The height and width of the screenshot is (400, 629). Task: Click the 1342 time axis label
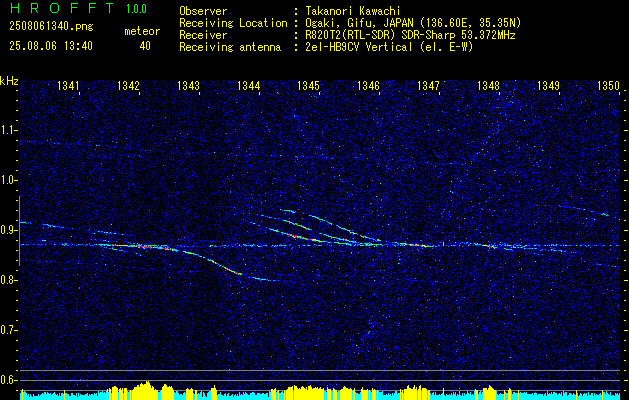click(x=128, y=86)
